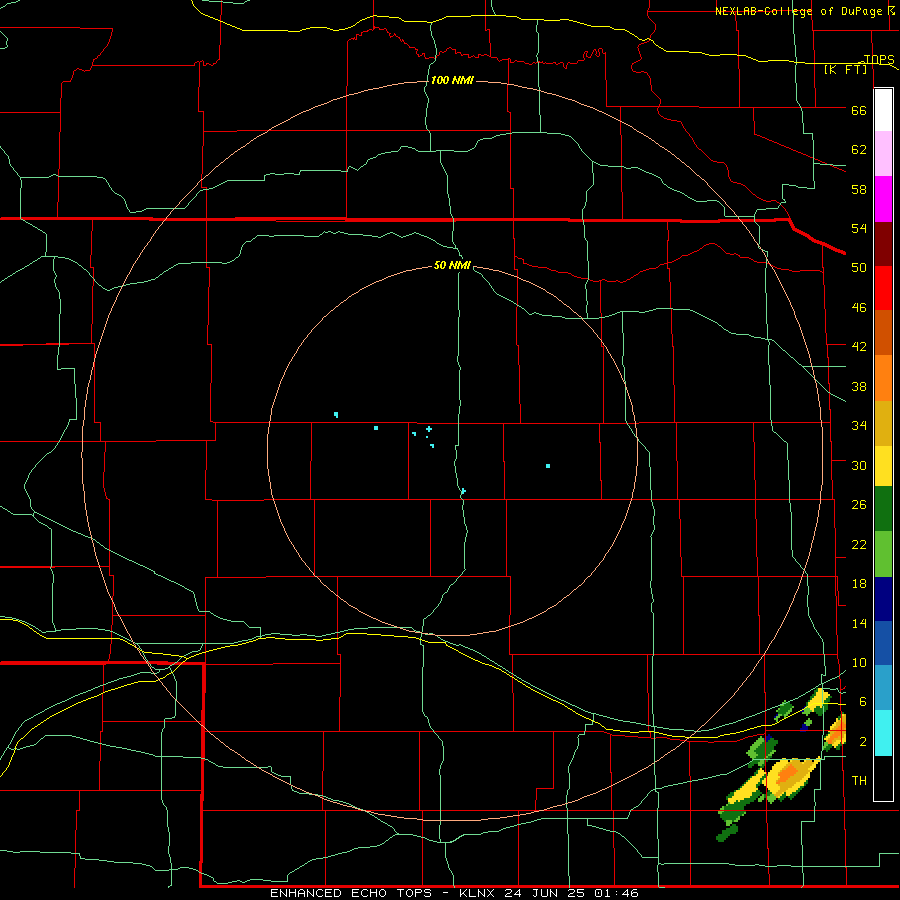Click the legend value 26
The width and height of the screenshot is (900, 900).
click(859, 505)
